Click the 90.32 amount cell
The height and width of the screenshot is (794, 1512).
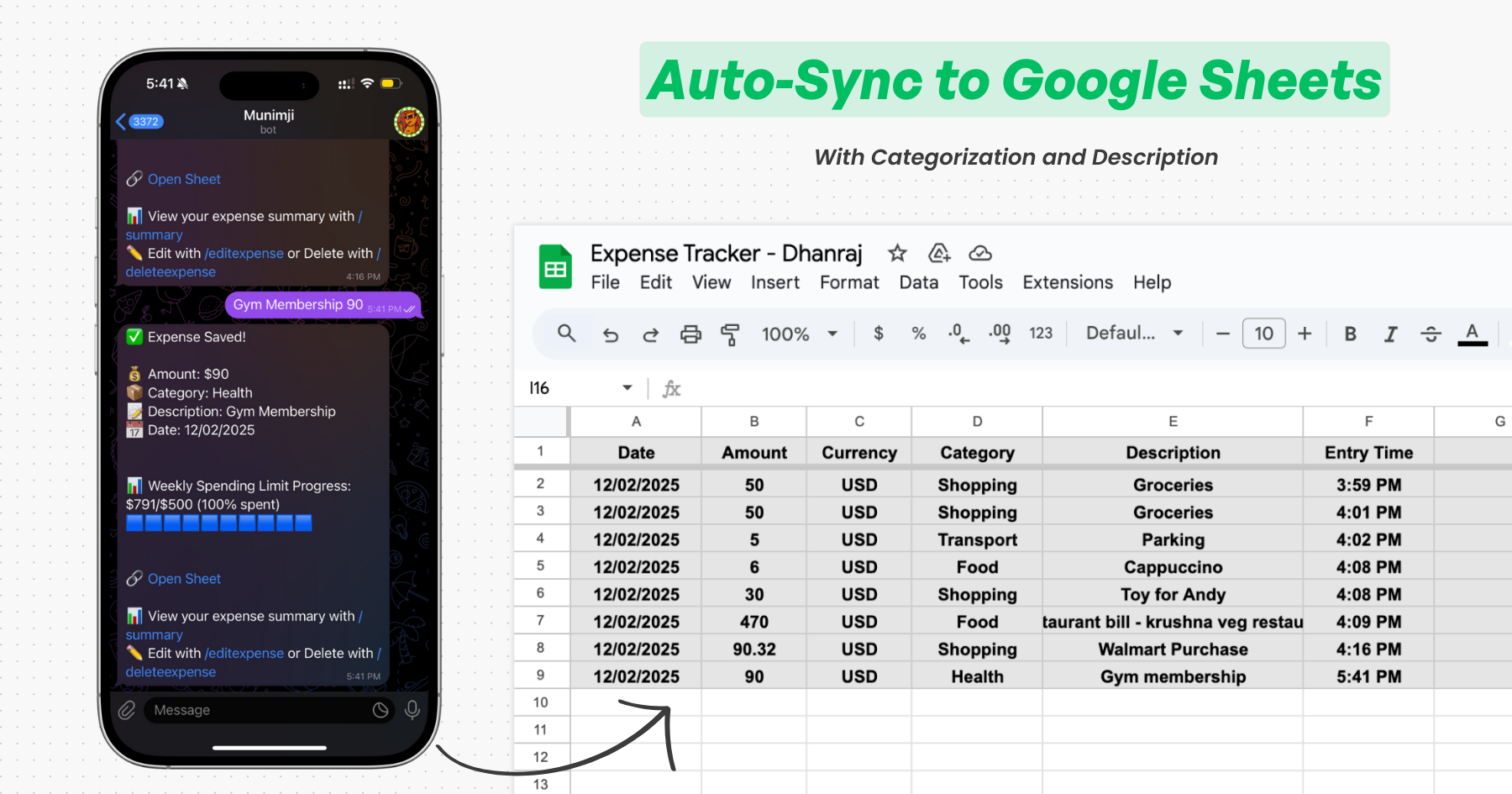pyautogui.click(x=753, y=649)
